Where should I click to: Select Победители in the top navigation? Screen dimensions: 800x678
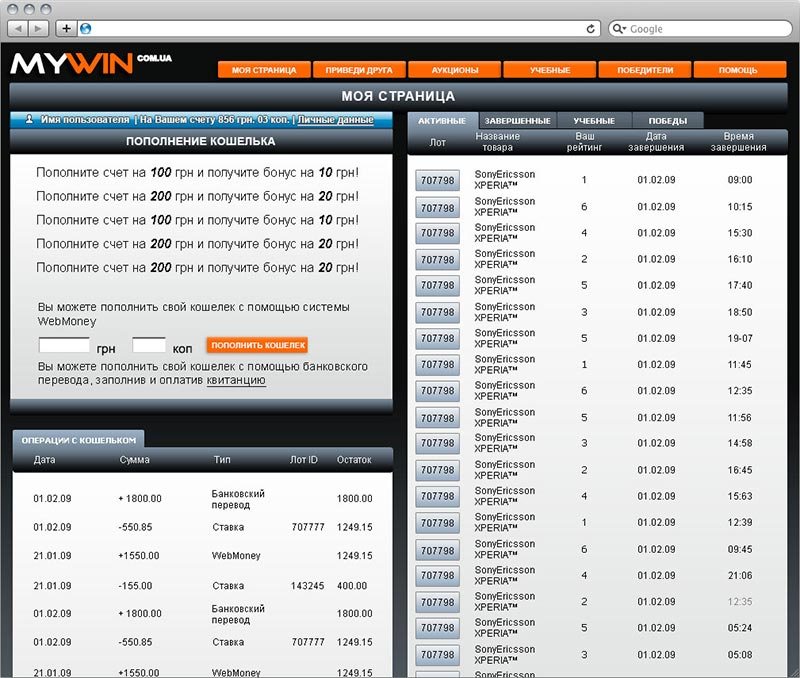coord(645,70)
